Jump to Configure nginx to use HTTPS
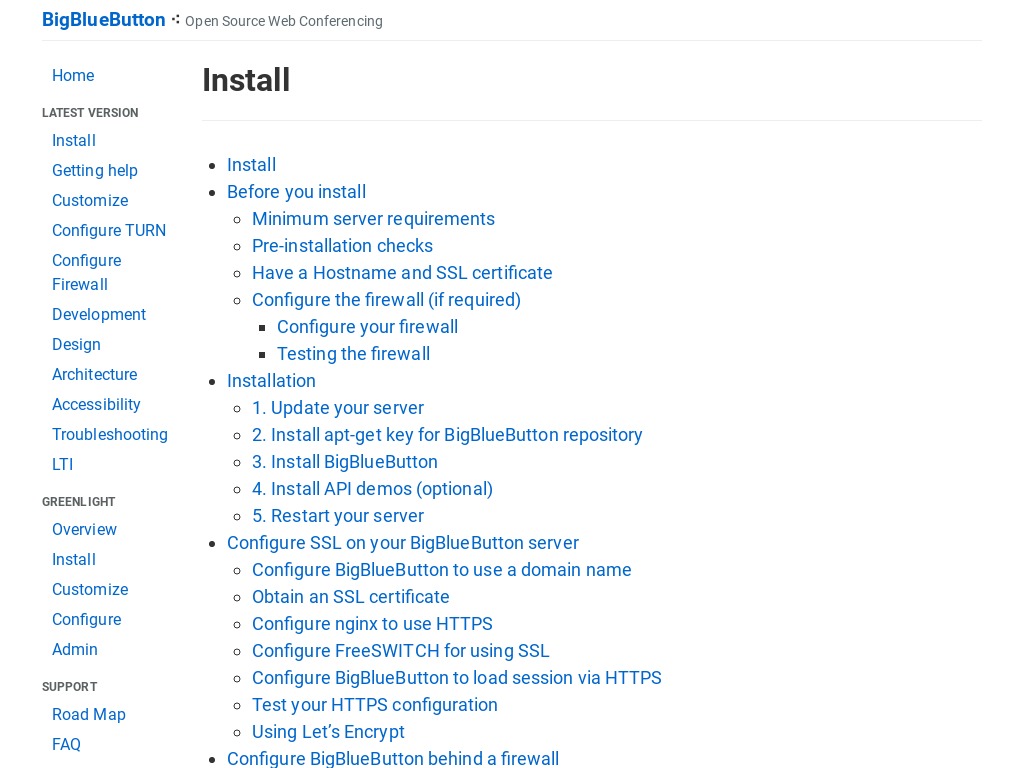Viewport: 1024px width, 768px height. (372, 624)
